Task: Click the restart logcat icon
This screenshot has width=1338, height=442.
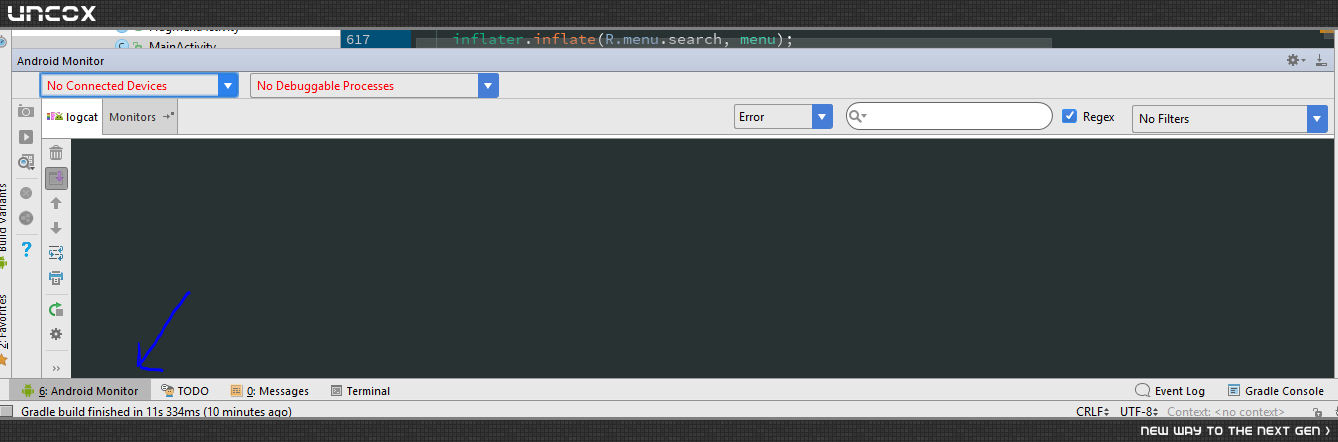Action: [56, 310]
